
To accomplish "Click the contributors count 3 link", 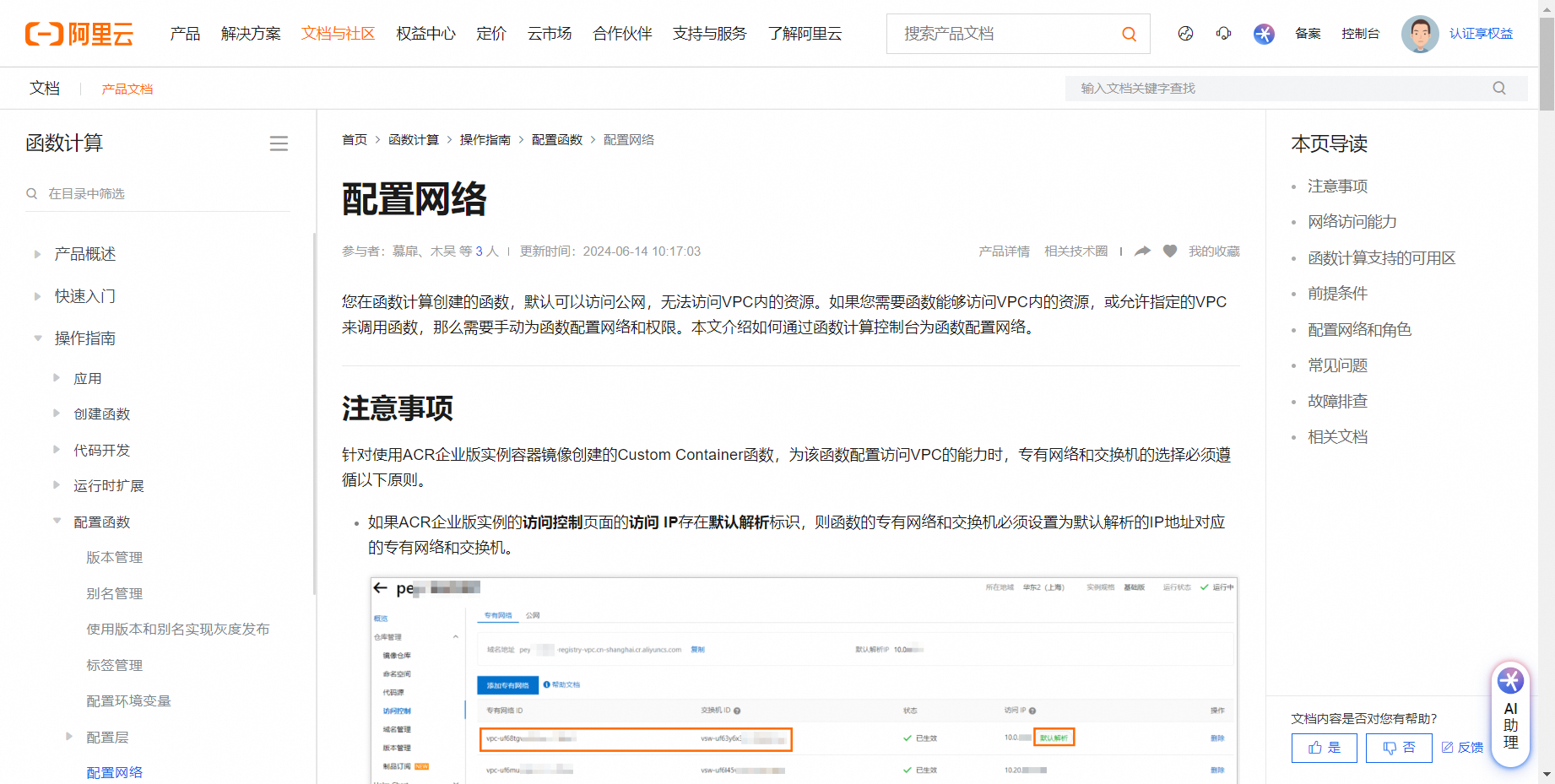I will (479, 251).
